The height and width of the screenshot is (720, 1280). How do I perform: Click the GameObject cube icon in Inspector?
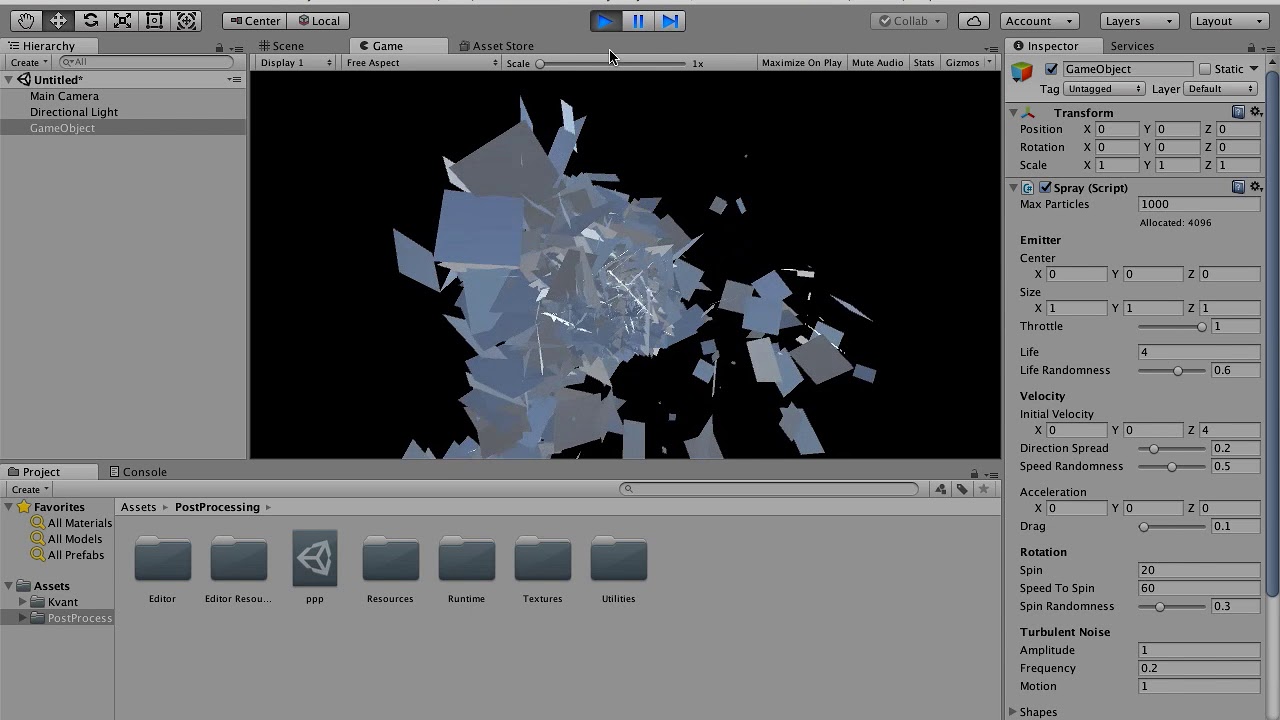tap(1021, 72)
